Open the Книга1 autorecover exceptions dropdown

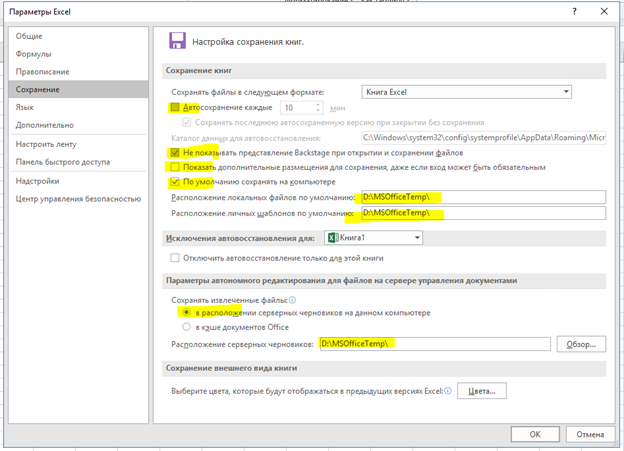tap(373, 238)
